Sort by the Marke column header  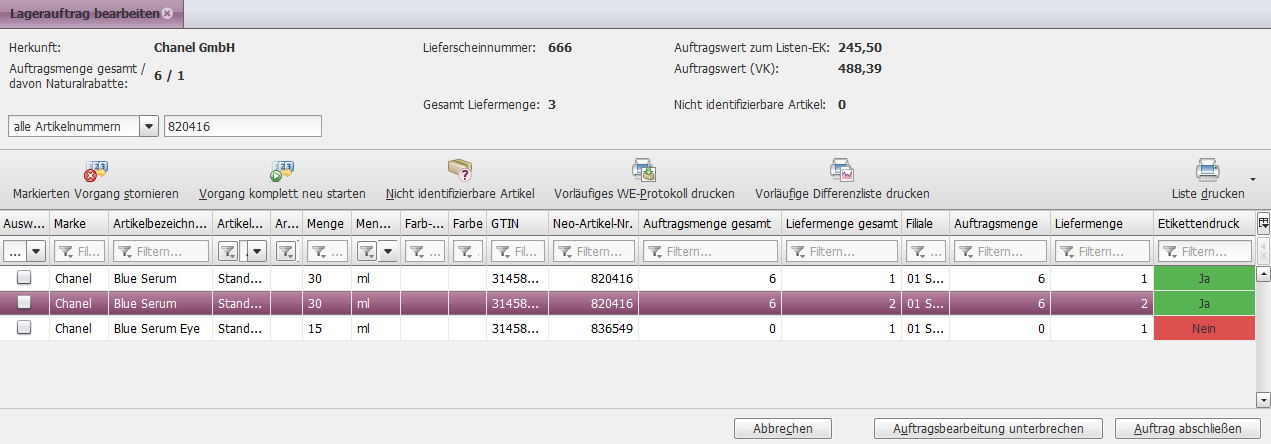(79, 223)
